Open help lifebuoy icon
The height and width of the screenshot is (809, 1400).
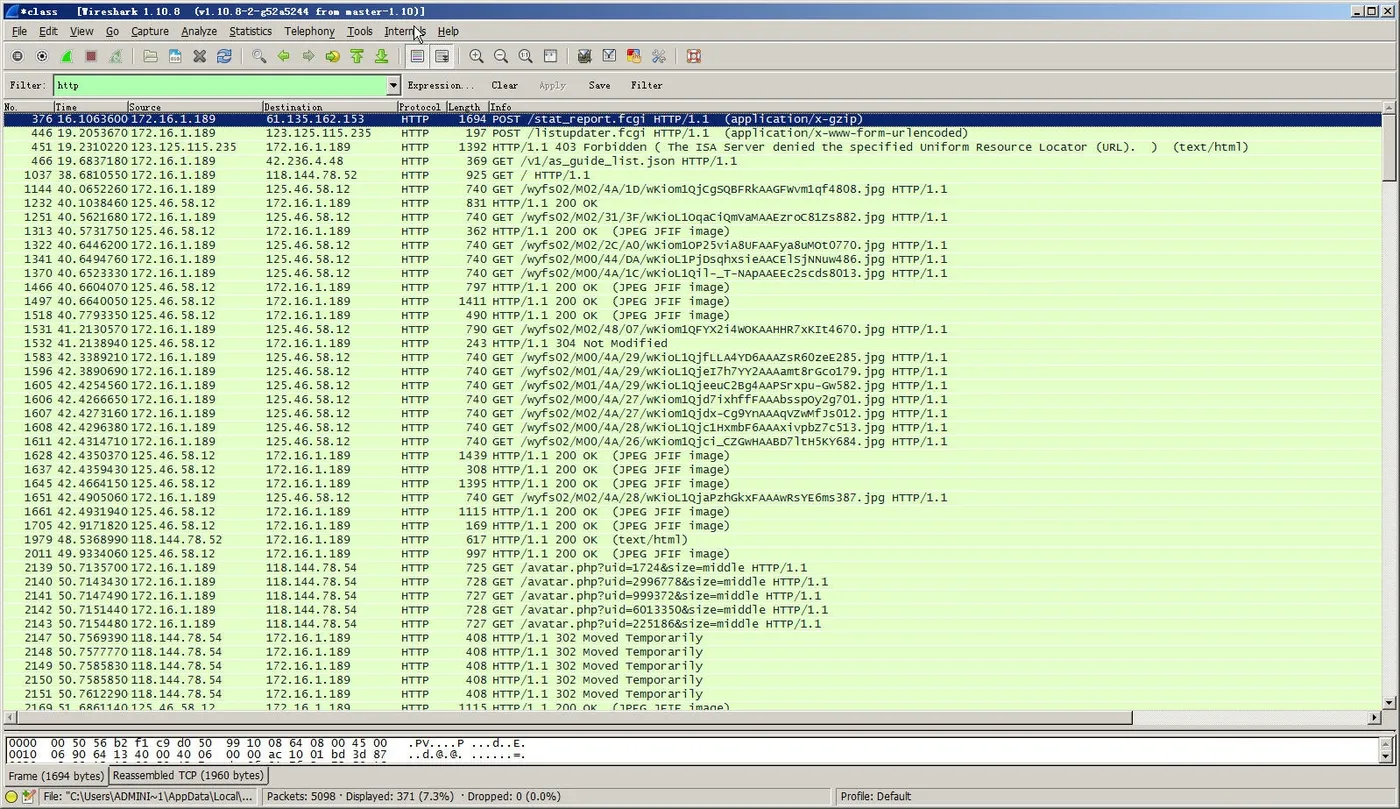click(x=693, y=57)
